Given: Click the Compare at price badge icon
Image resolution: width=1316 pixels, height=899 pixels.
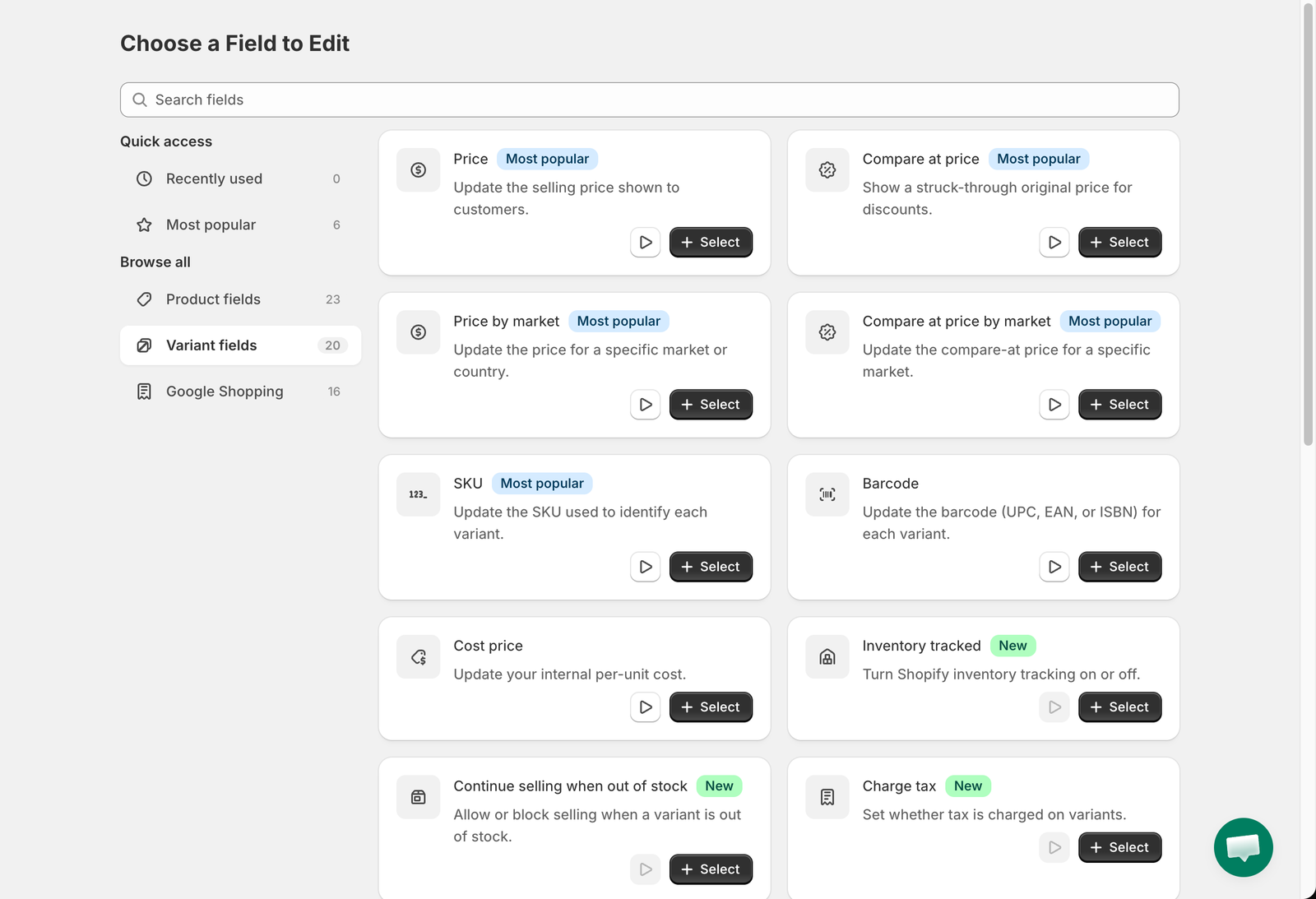Looking at the screenshot, I should point(827,170).
